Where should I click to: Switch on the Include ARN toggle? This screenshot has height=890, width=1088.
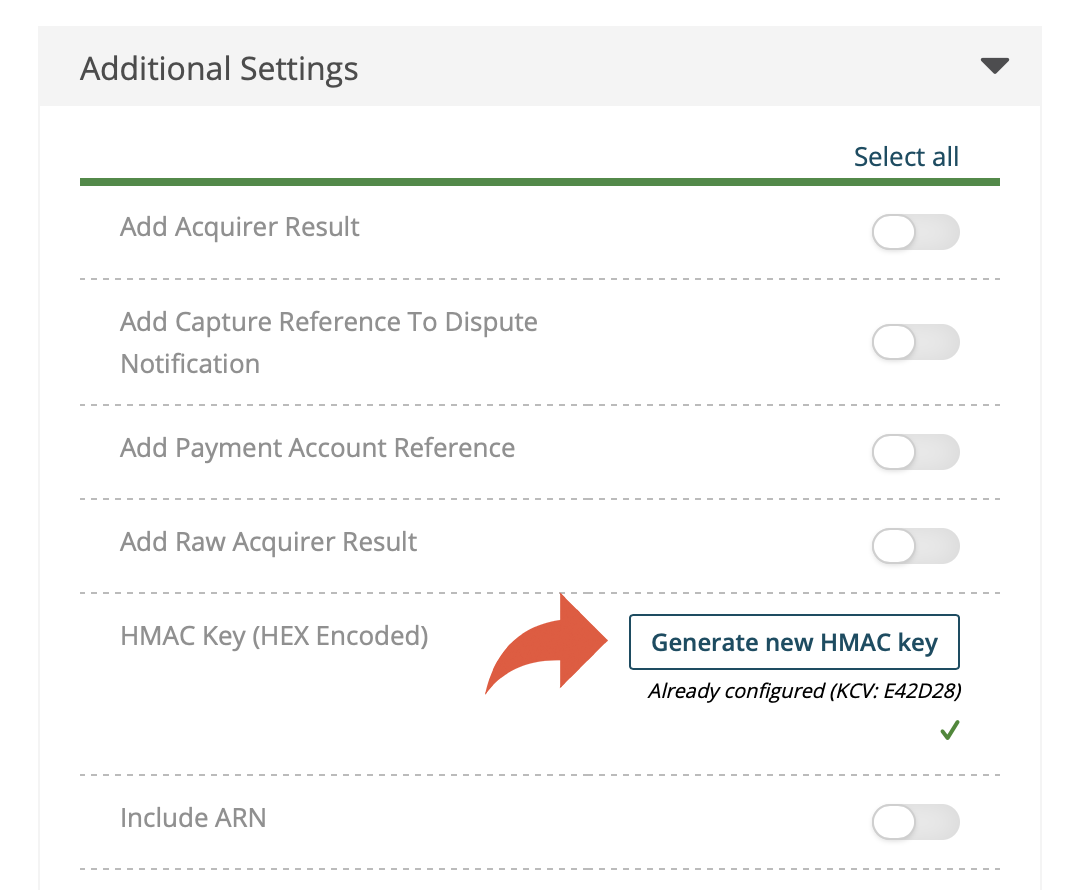[x=916, y=822]
